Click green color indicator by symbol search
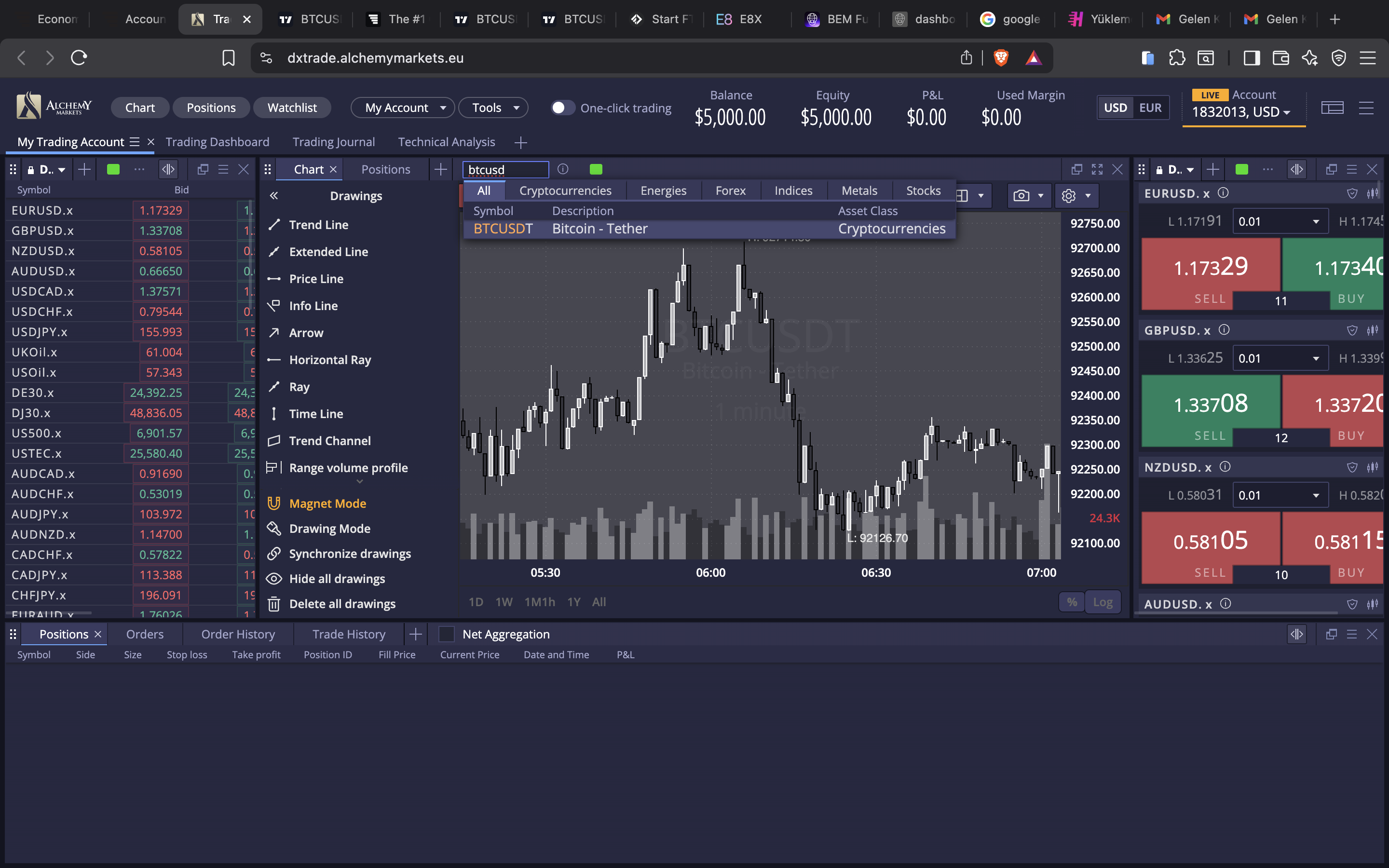The width and height of the screenshot is (1389, 868). [x=596, y=169]
